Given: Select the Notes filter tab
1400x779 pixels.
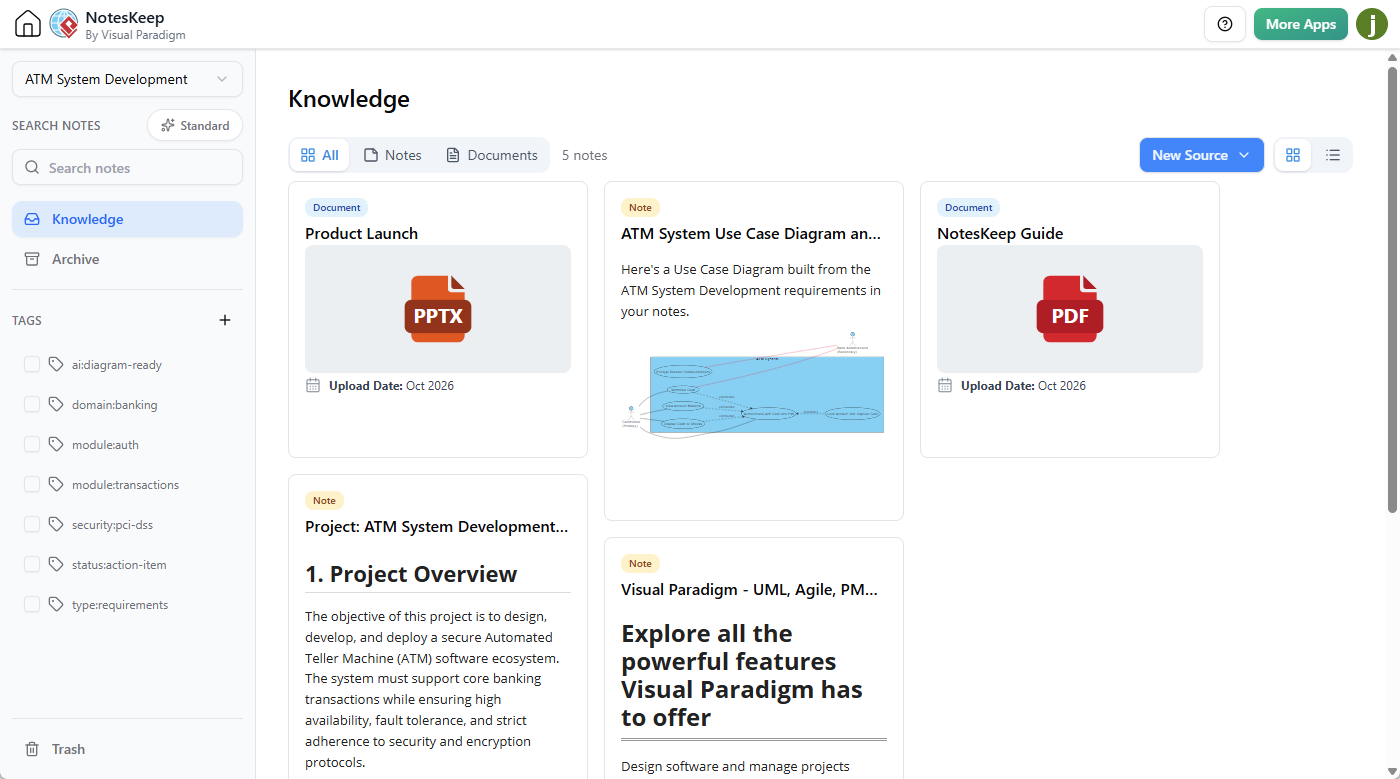Looking at the screenshot, I should [x=392, y=155].
